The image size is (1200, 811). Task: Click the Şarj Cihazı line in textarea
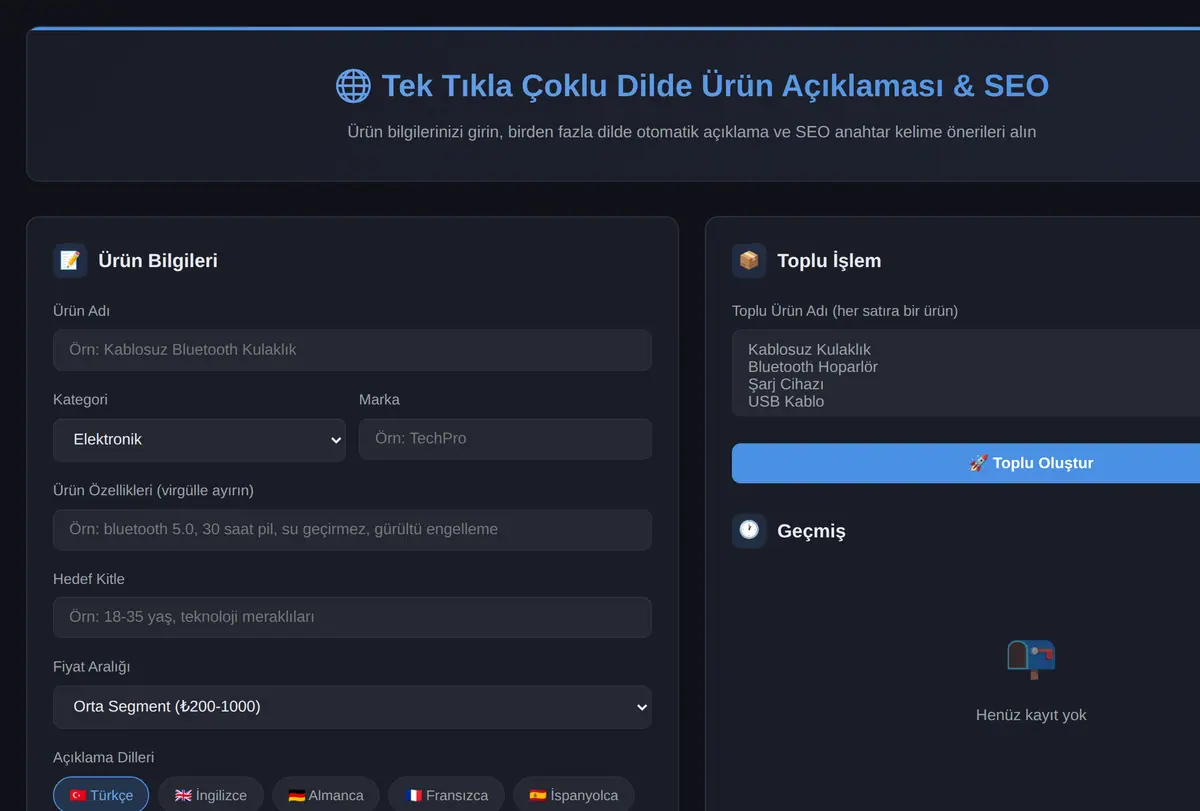(786, 384)
